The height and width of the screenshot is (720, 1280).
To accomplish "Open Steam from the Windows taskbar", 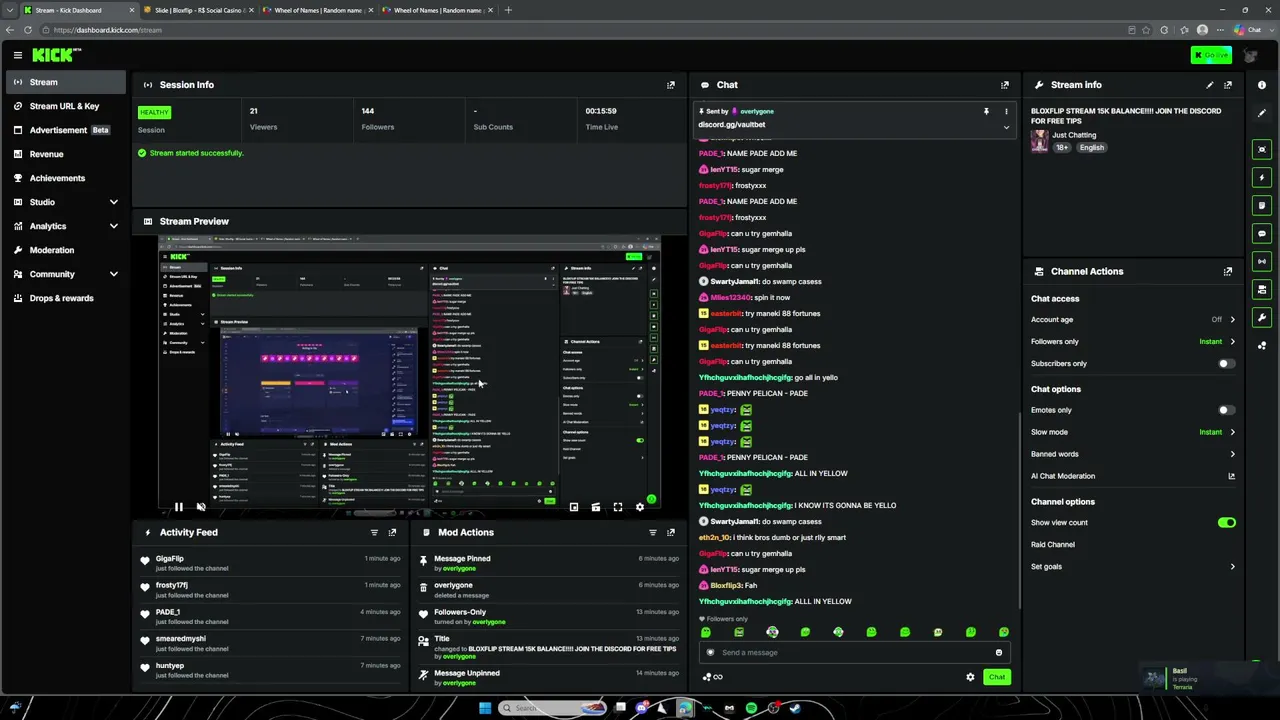I will tap(795, 708).
